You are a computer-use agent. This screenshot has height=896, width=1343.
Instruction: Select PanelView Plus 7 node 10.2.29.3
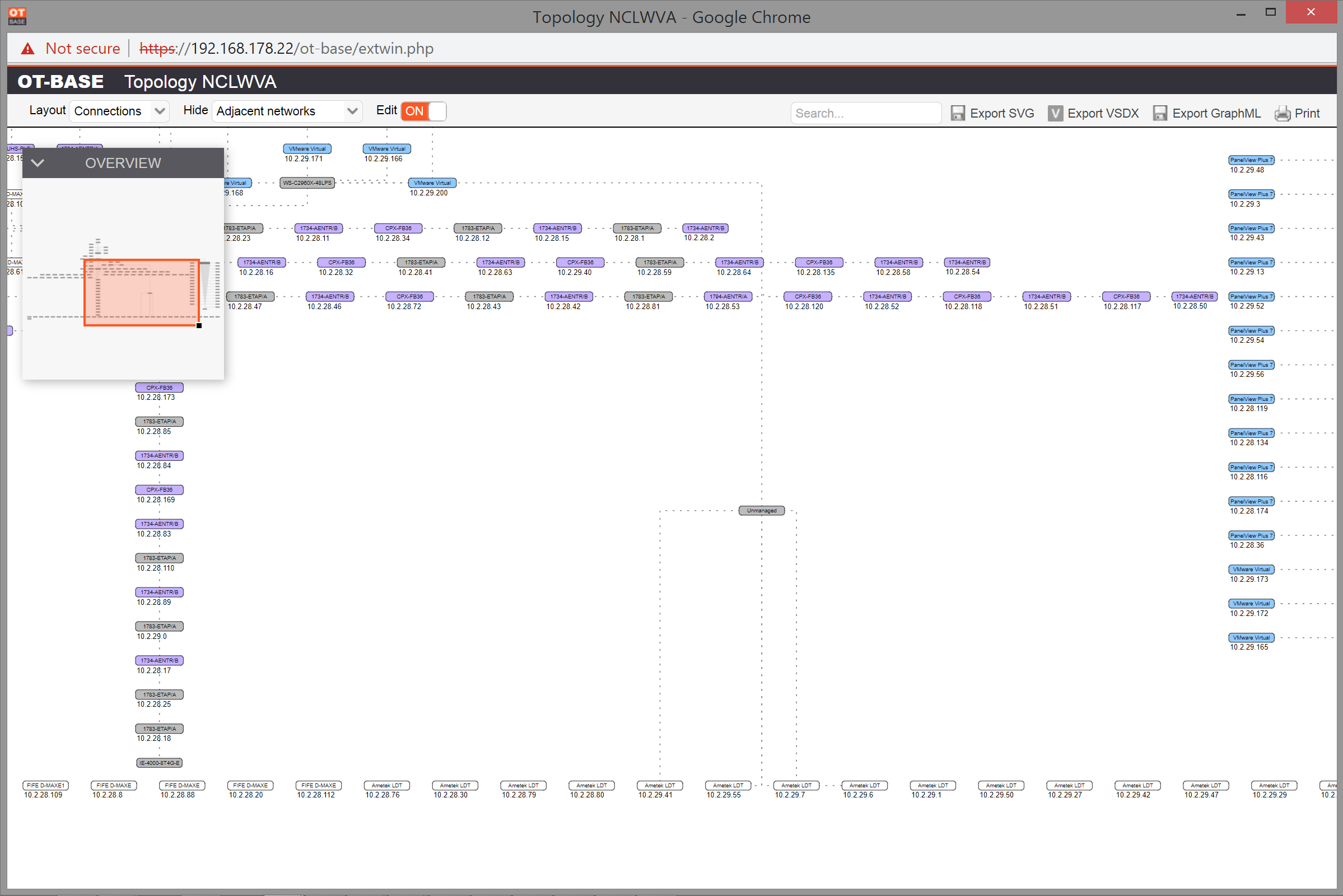1252,194
